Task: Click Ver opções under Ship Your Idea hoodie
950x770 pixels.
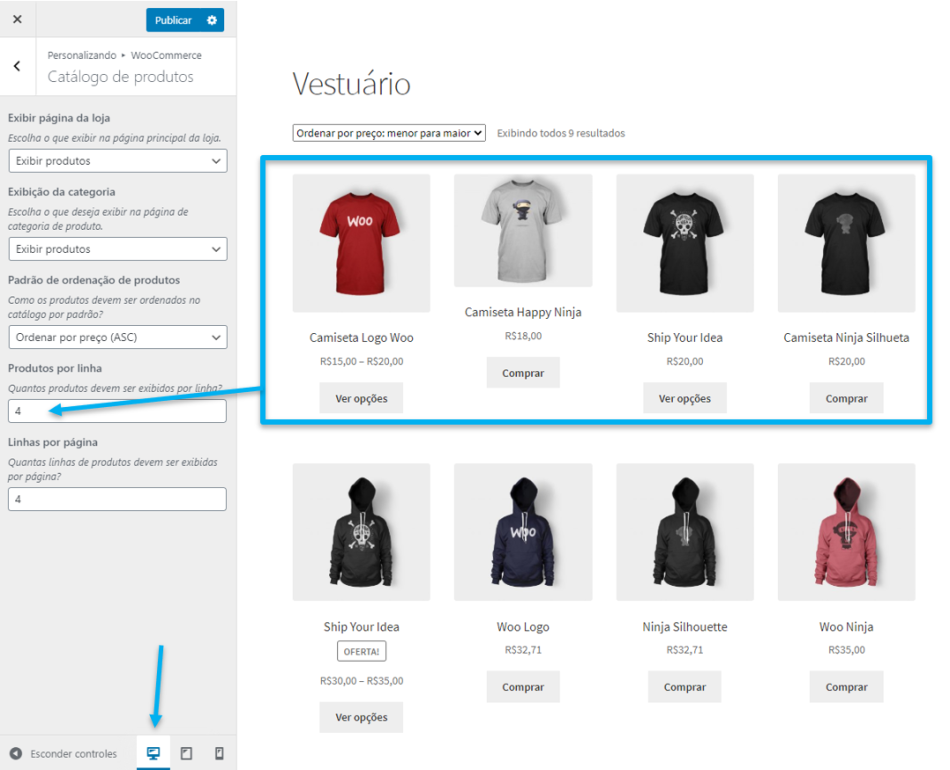Action: (x=361, y=717)
